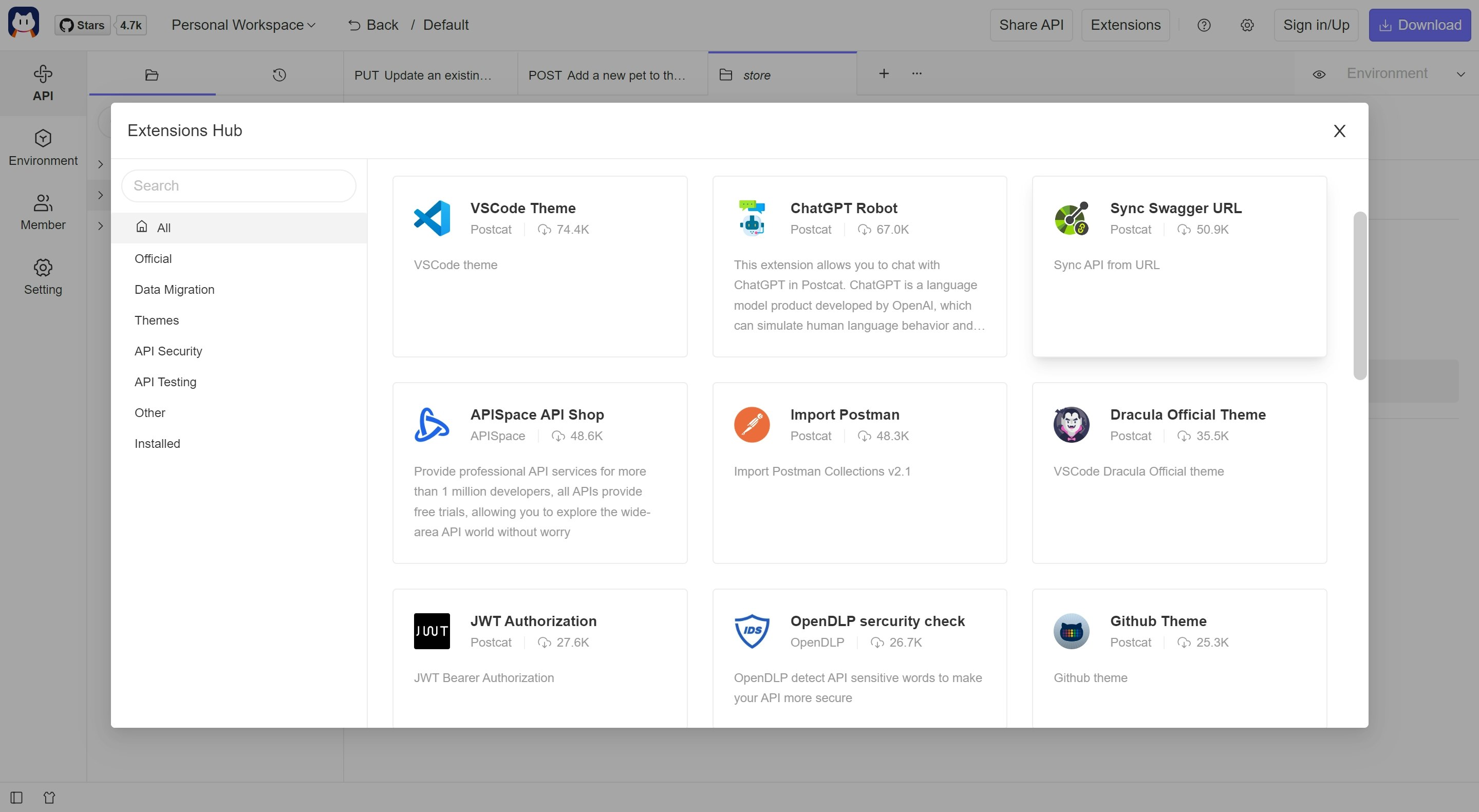Click the VSCode Theme extension icon

[432, 218]
